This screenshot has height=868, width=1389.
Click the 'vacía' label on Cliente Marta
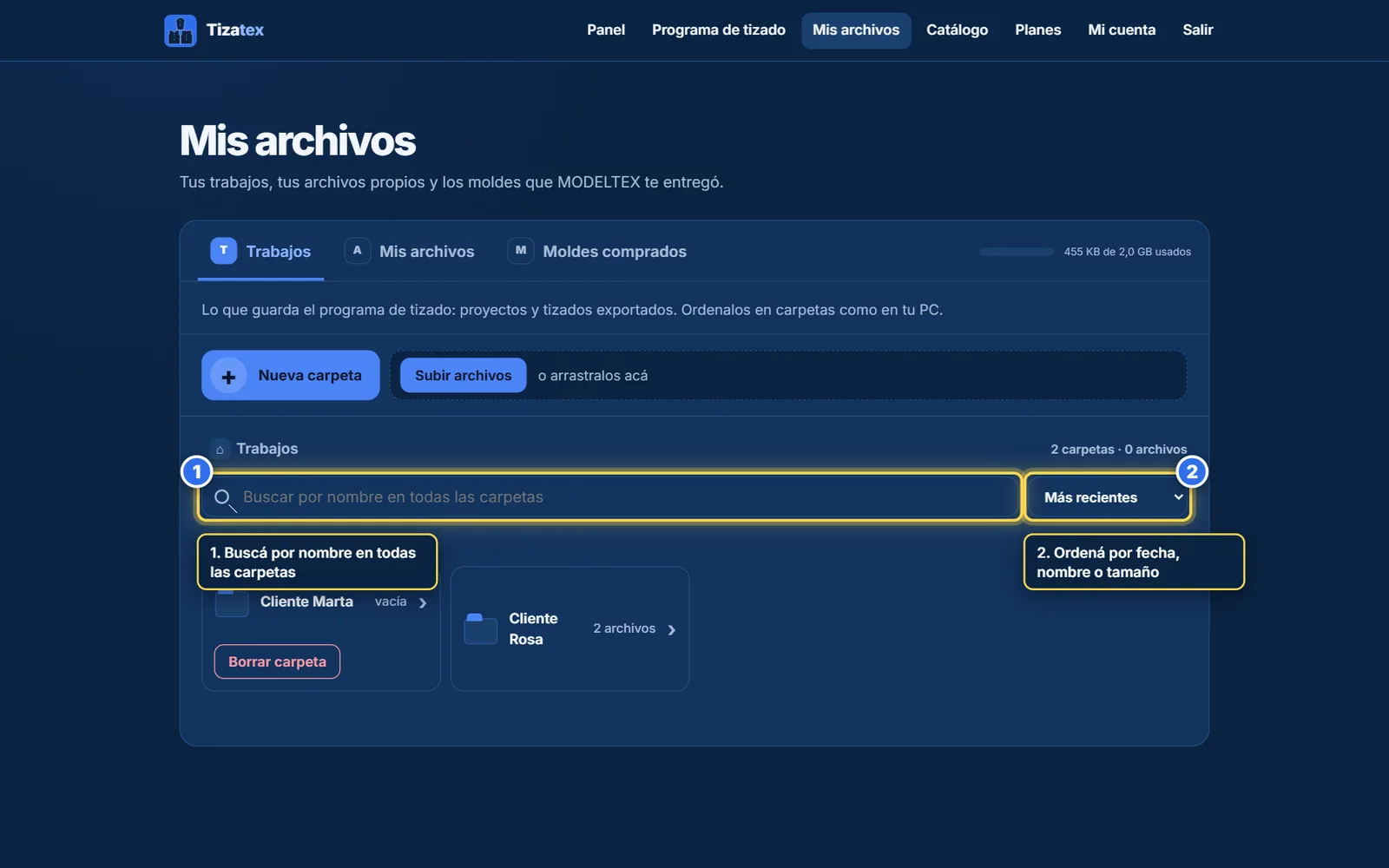(391, 602)
